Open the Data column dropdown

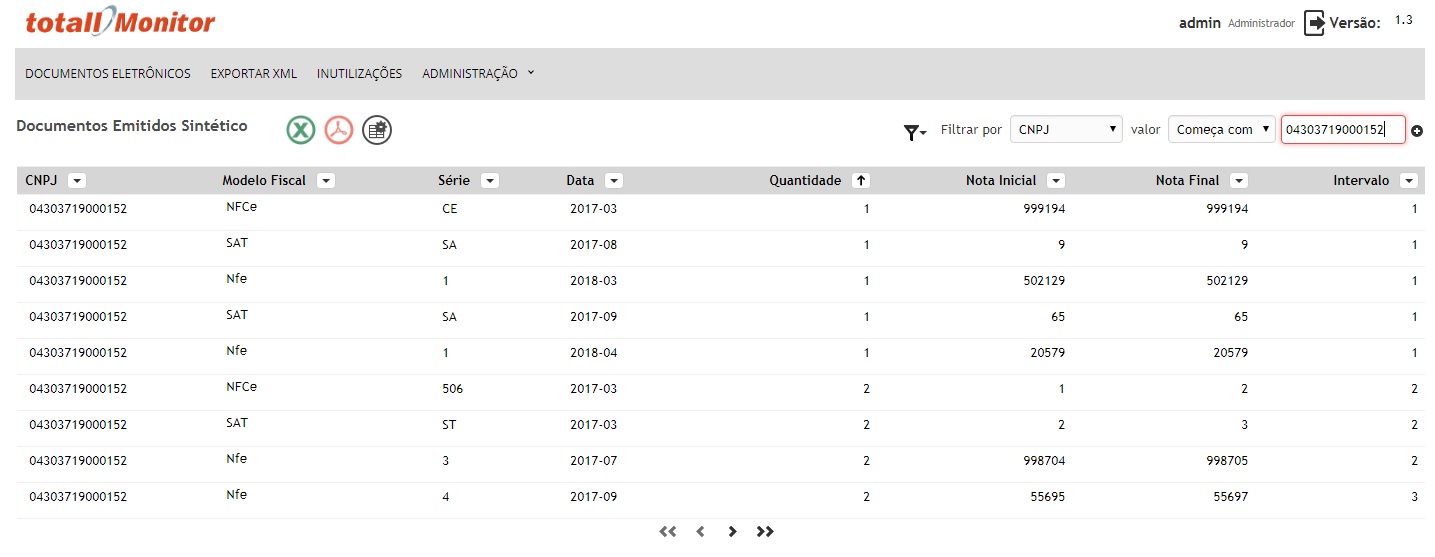click(x=614, y=181)
